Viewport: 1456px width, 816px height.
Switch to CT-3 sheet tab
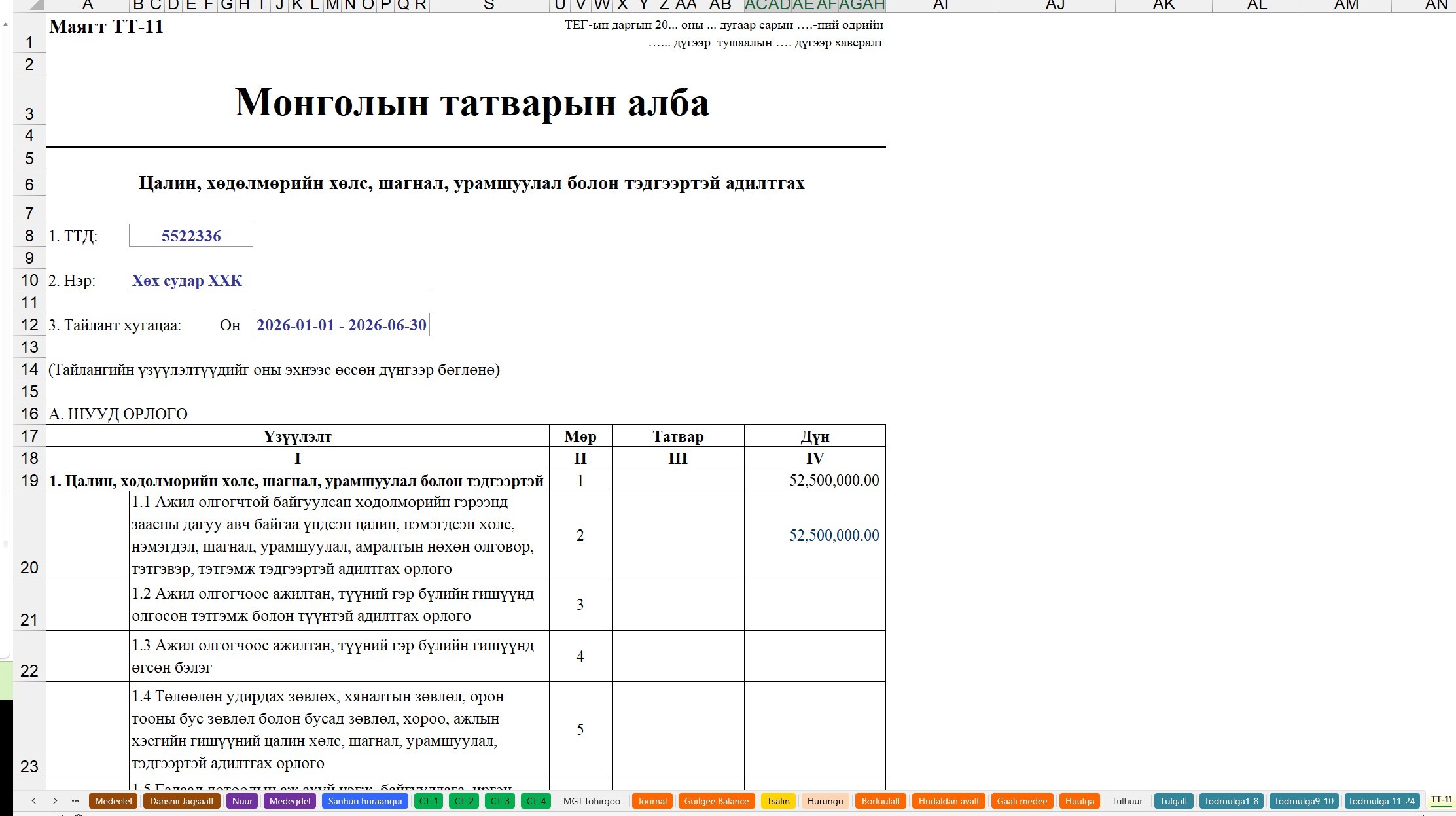pos(500,801)
